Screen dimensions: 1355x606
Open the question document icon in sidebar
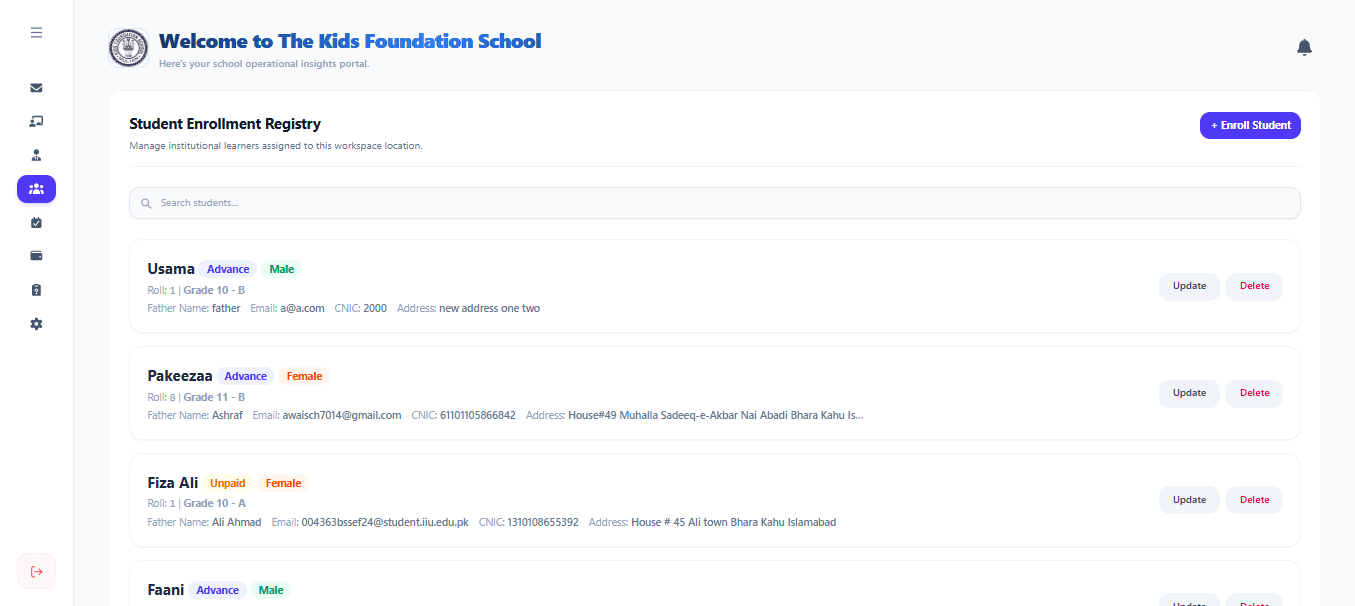coord(36,290)
